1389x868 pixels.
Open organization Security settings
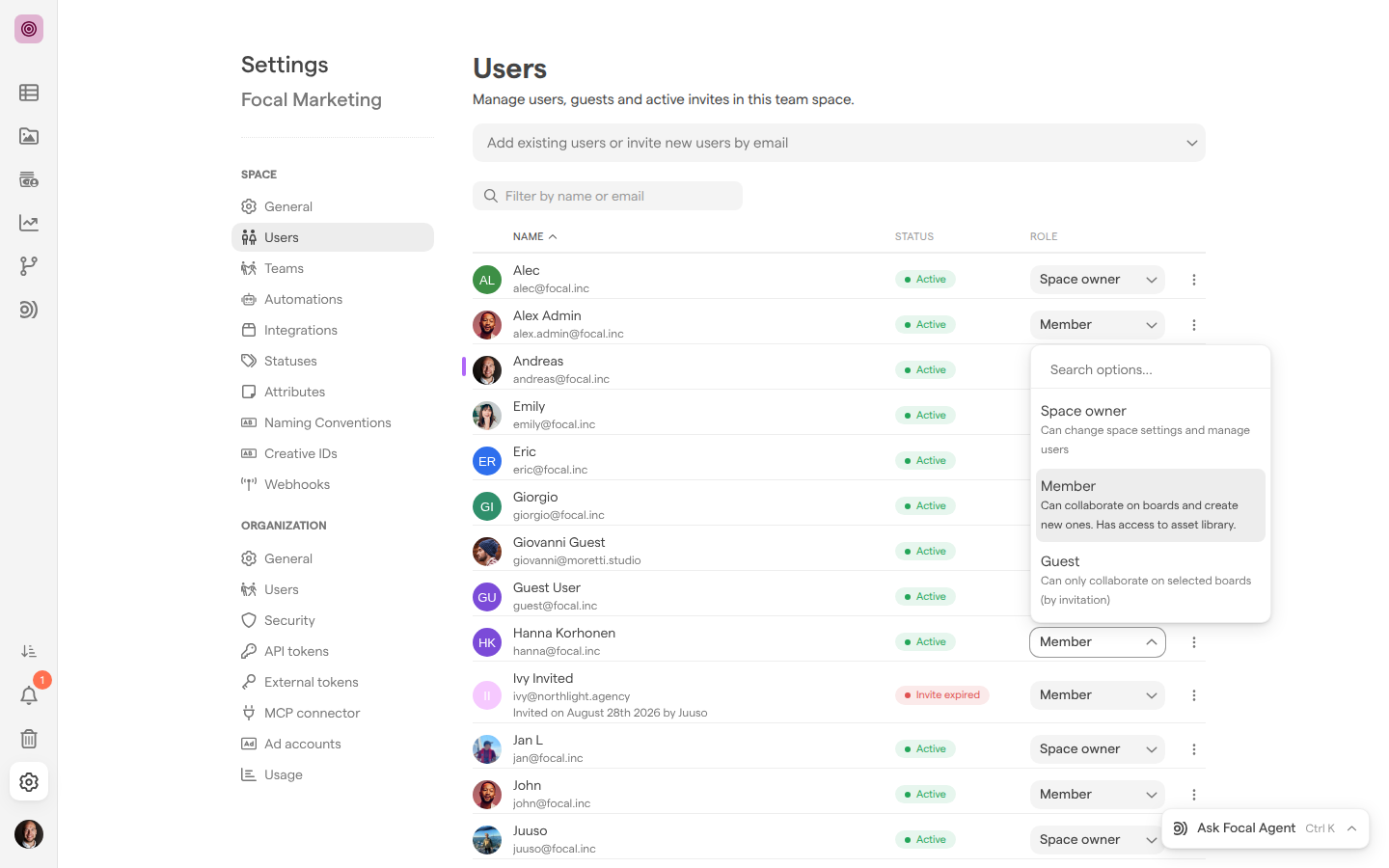(x=333, y=620)
